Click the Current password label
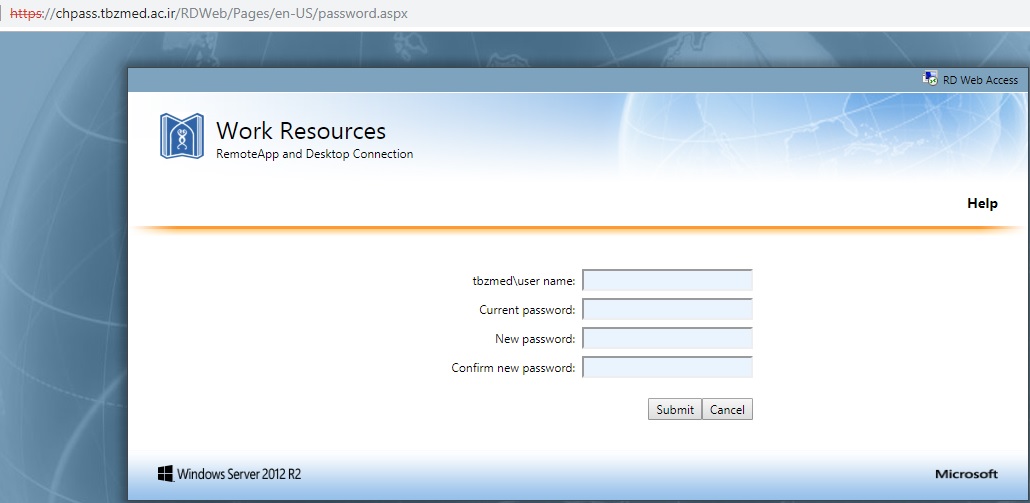This screenshot has width=1030, height=503. [527, 310]
